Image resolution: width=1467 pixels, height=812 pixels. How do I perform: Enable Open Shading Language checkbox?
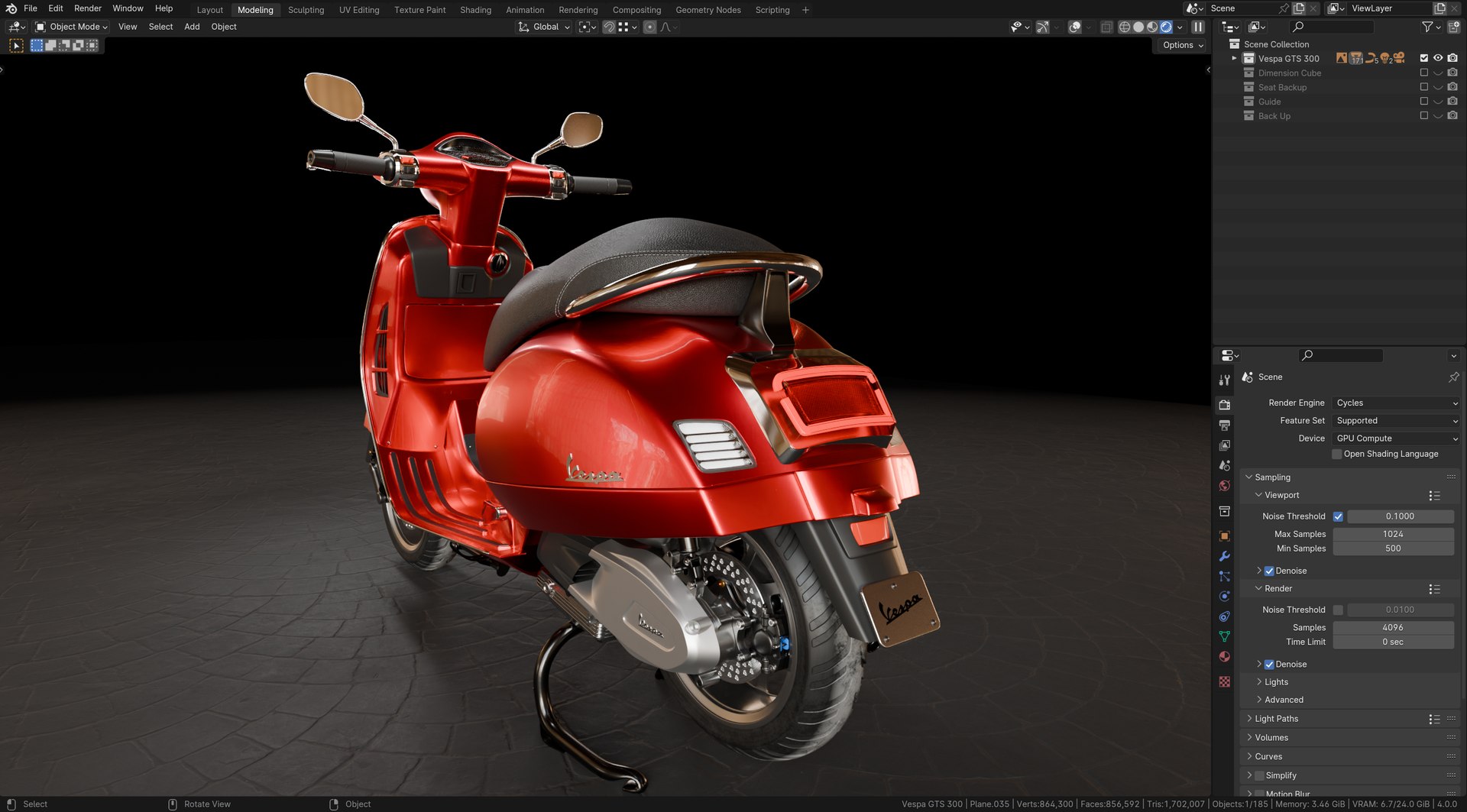(1337, 455)
